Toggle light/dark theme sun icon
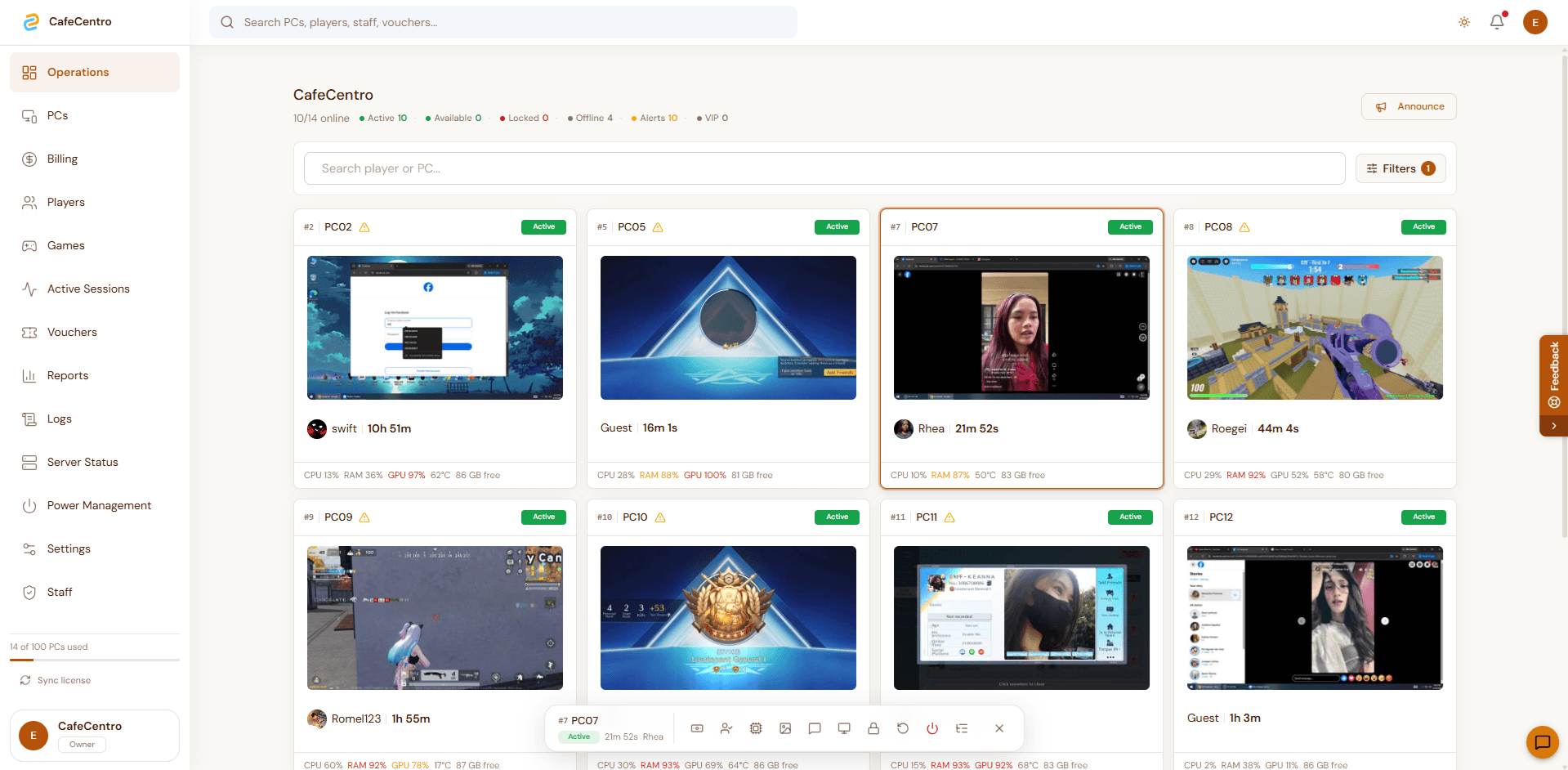The height and width of the screenshot is (770, 1568). [x=1464, y=22]
